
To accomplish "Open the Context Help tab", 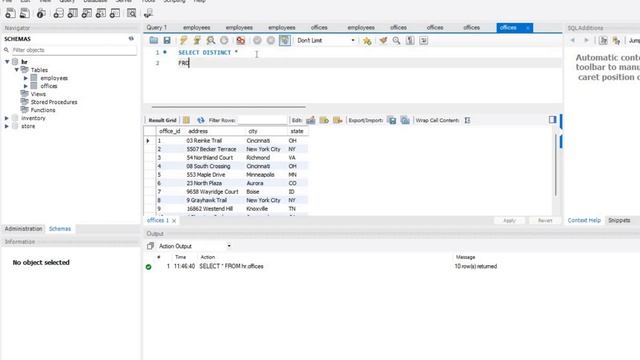I will 584,220.
